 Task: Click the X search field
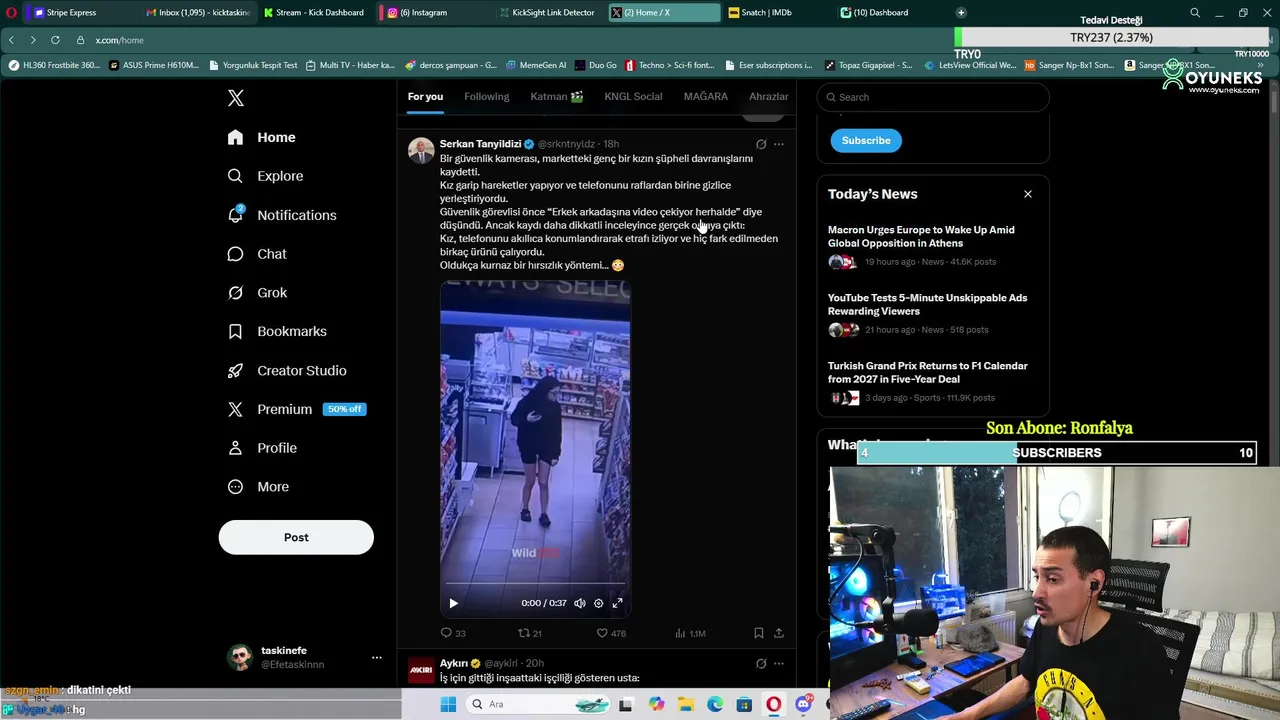coord(933,97)
